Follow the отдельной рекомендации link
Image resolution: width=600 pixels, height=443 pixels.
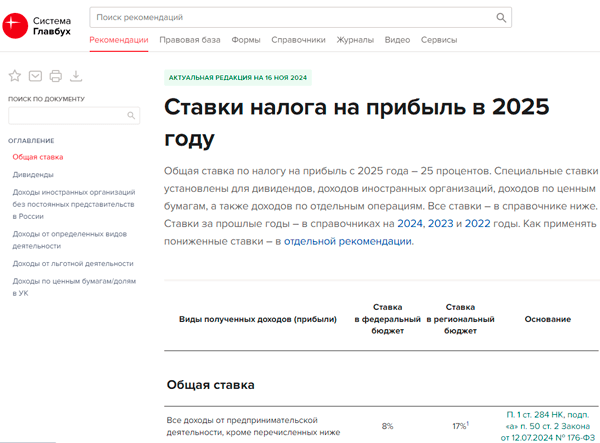point(347,241)
